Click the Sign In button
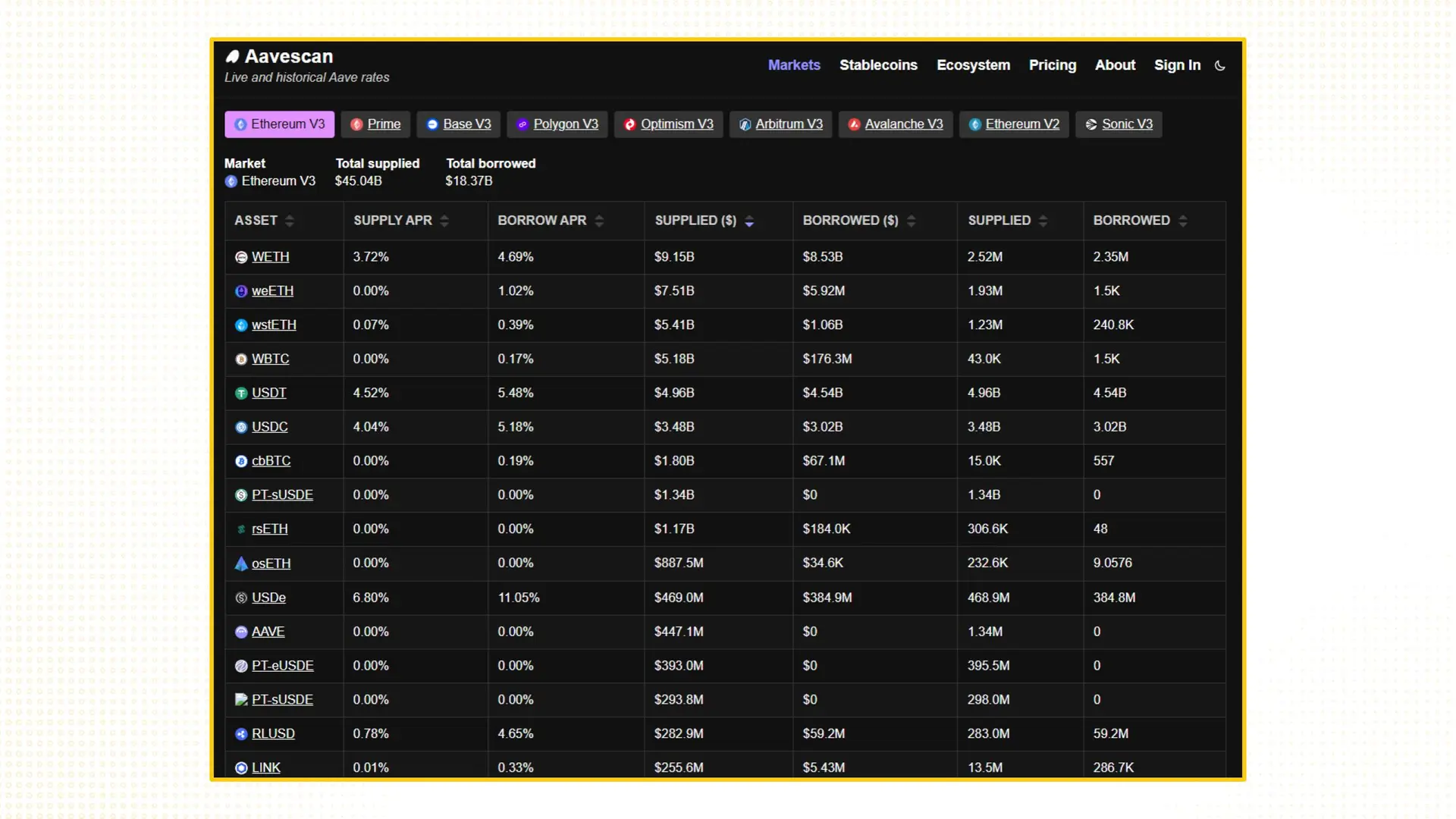This screenshot has width=1456, height=819. pos(1177,65)
